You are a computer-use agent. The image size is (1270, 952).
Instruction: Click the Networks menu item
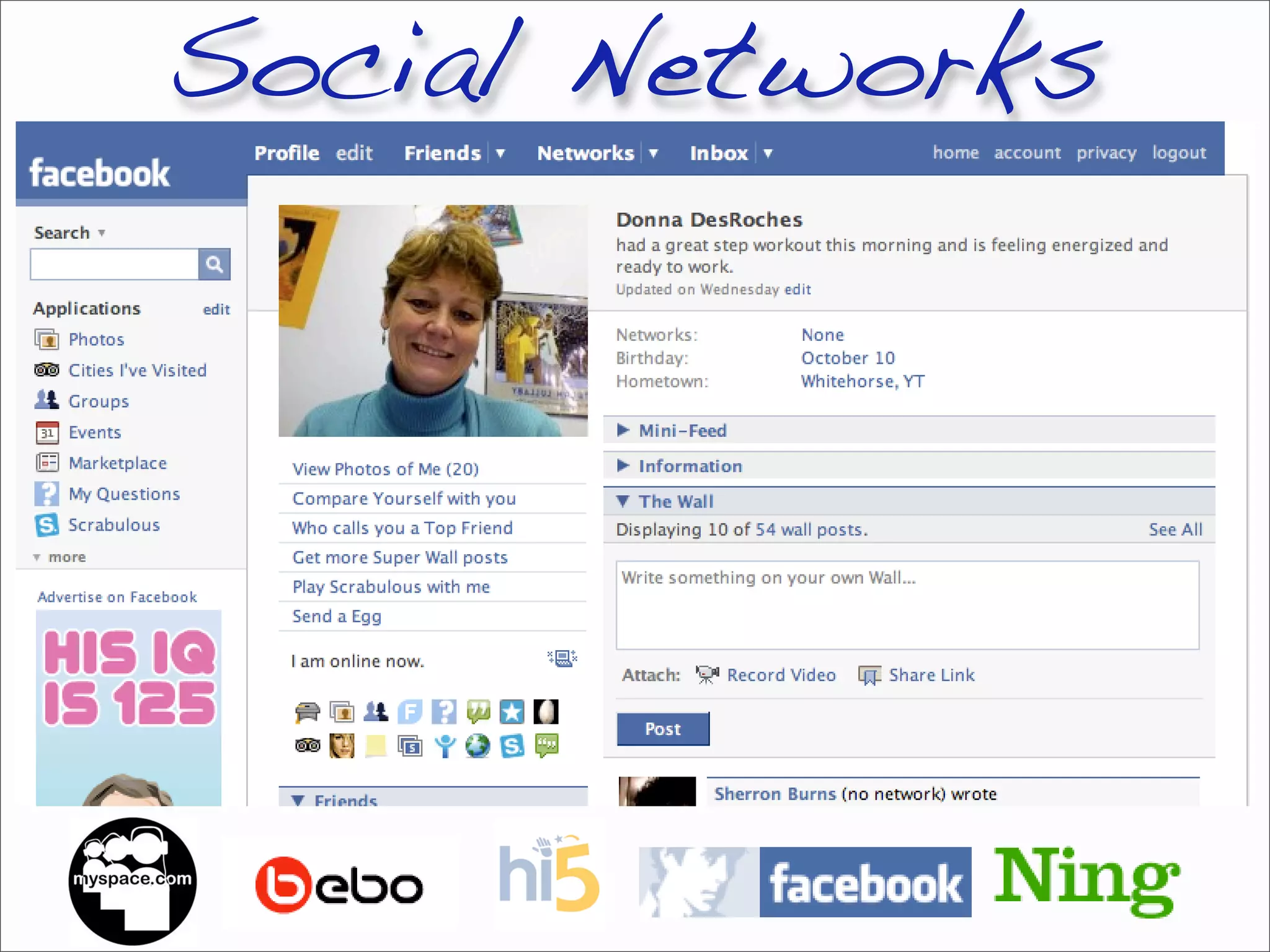pyautogui.click(x=585, y=153)
